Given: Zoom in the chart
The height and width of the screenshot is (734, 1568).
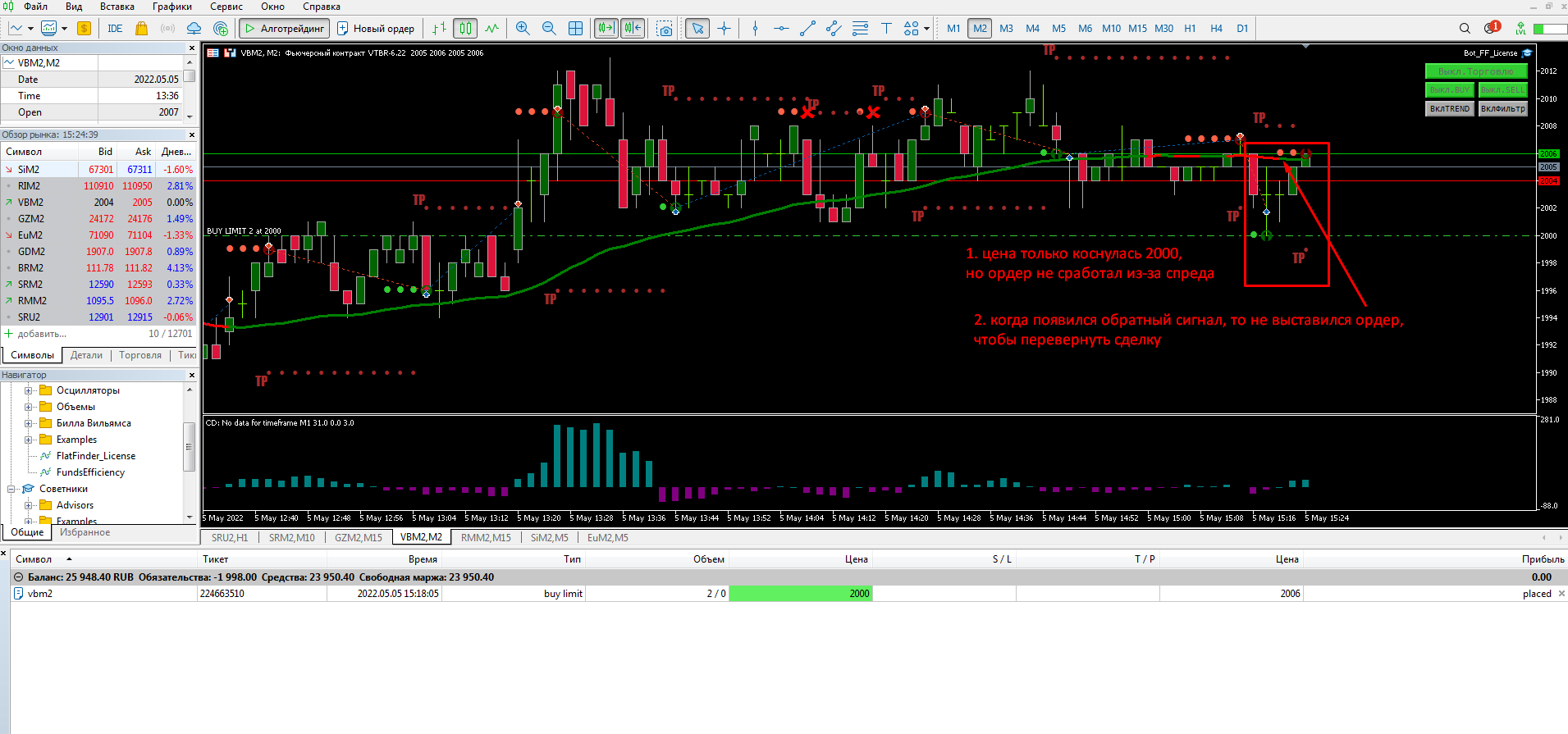Looking at the screenshot, I should pyautogui.click(x=523, y=28).
